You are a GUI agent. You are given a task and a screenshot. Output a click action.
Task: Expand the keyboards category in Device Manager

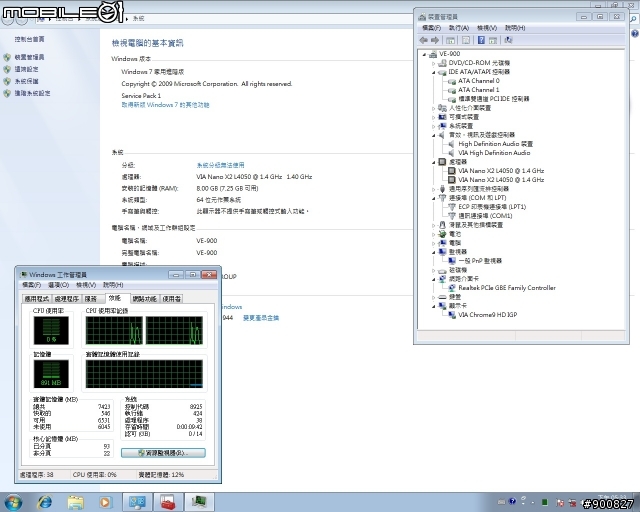pyautogui.click(x=433, y=297)
